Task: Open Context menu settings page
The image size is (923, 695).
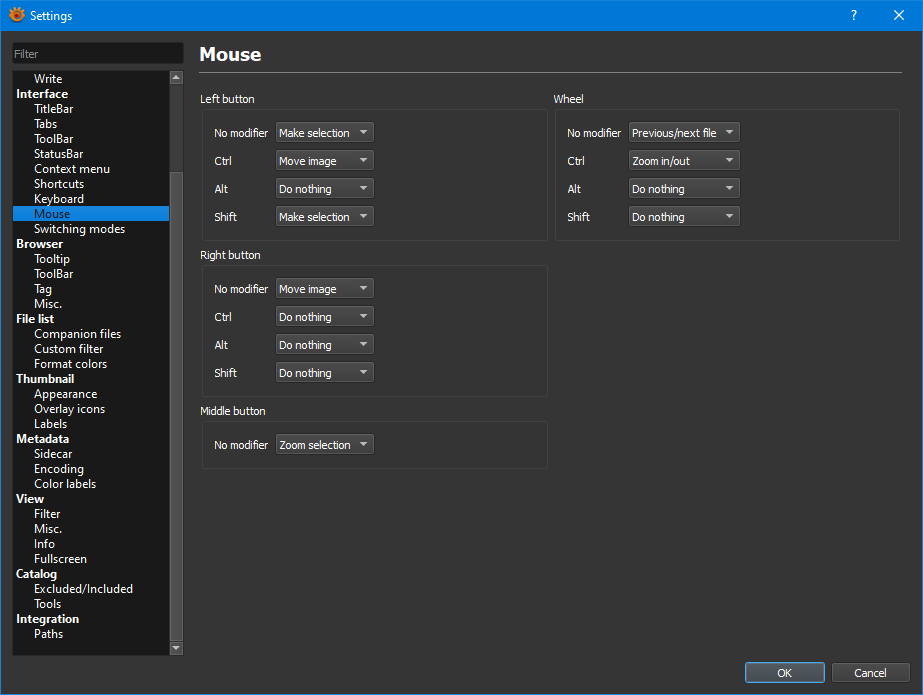Action: (x=72, y=169)
